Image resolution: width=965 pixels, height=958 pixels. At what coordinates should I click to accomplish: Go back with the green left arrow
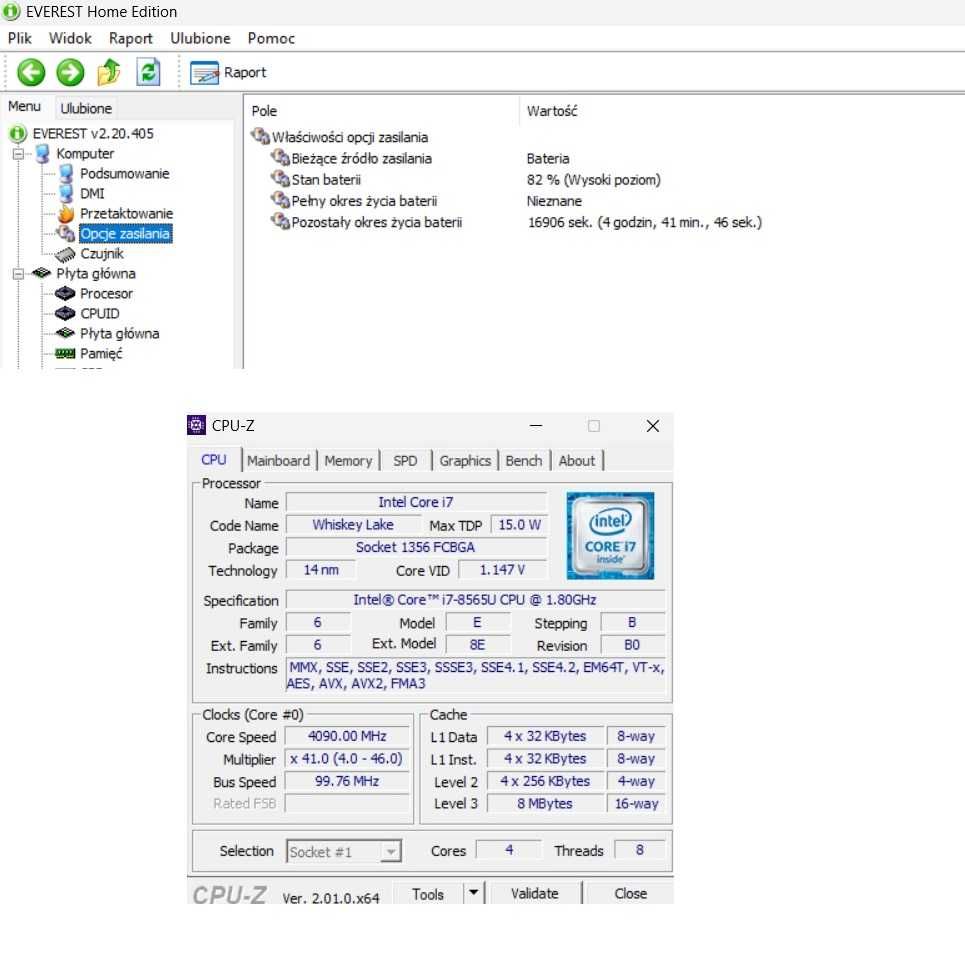[x=31, y=73]
